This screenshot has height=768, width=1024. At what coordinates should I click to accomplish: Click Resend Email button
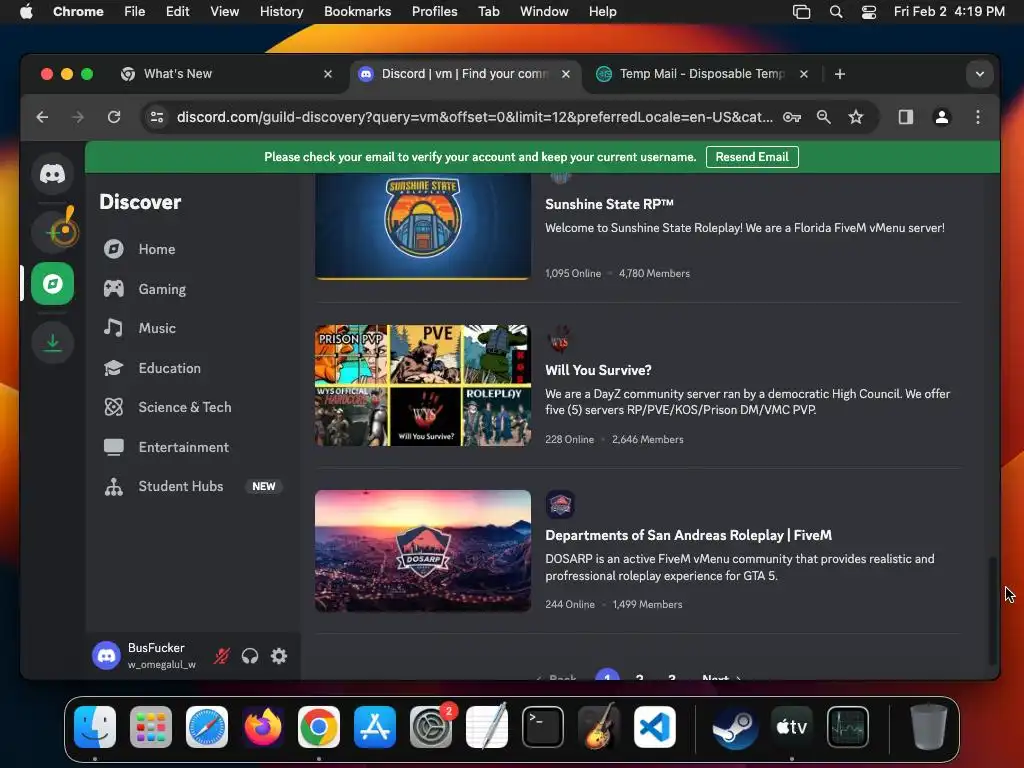click(x=752, y=157)
